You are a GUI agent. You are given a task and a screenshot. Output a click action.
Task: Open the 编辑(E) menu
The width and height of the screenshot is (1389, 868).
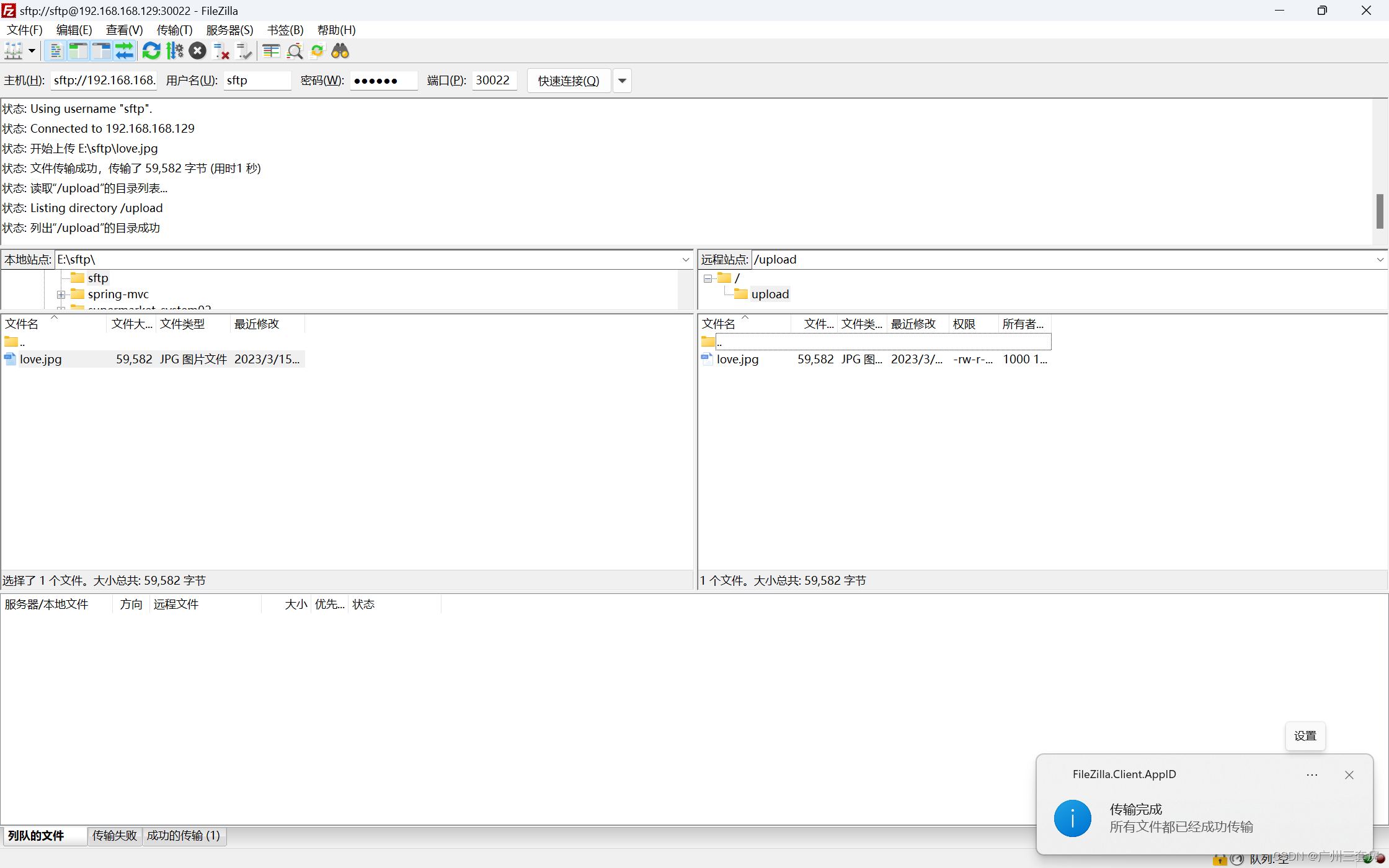point(74,30)
